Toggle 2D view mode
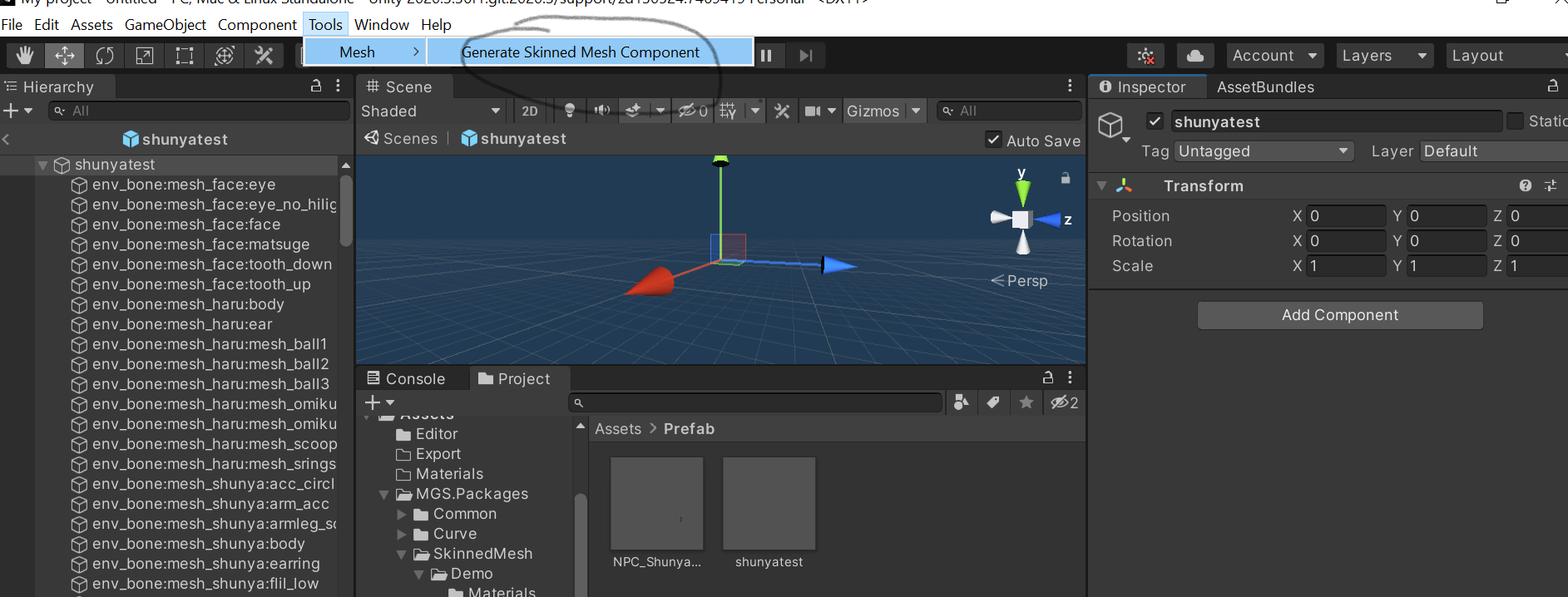The image size is (1568, 597). pos(530,111)
